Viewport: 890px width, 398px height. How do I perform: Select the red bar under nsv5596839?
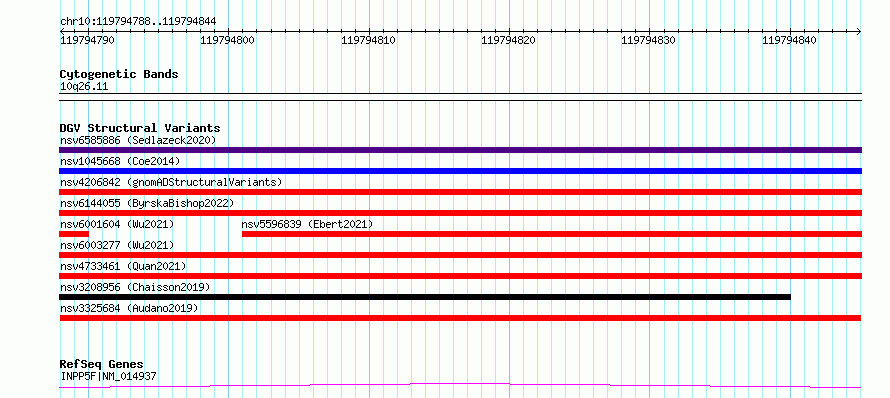[x=552, y=234]
